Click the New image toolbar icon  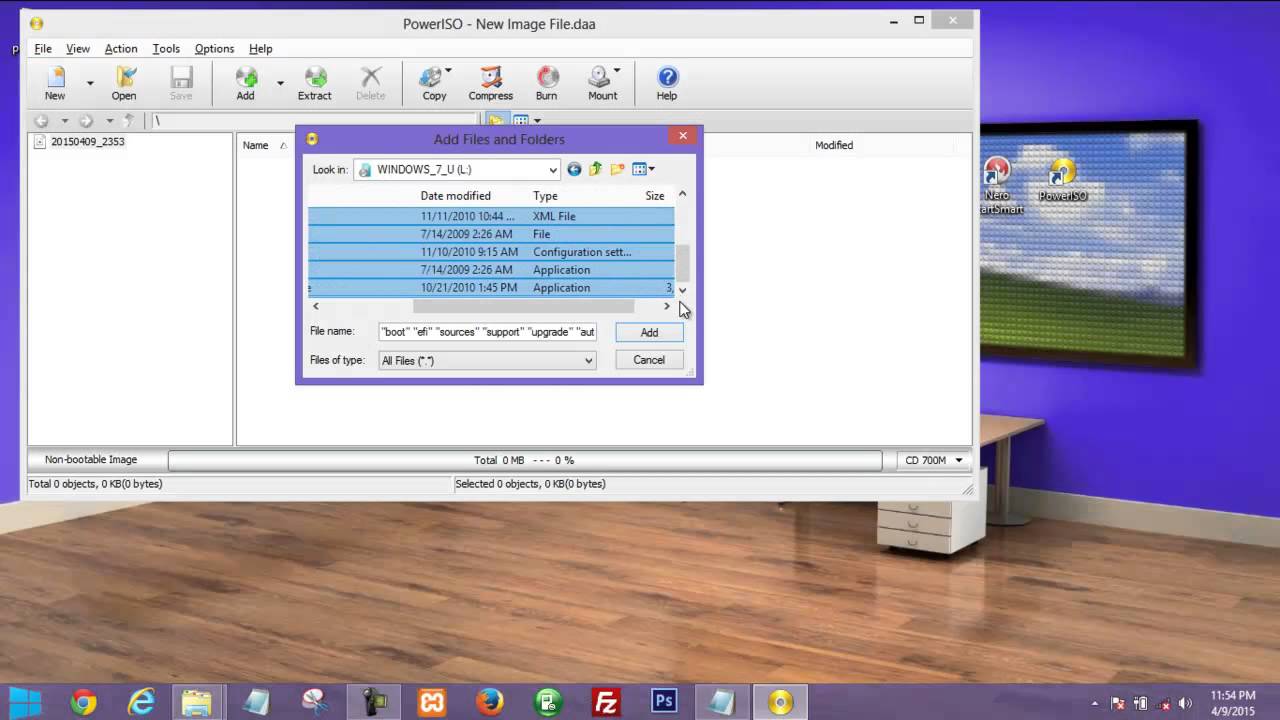coord(55,83)
